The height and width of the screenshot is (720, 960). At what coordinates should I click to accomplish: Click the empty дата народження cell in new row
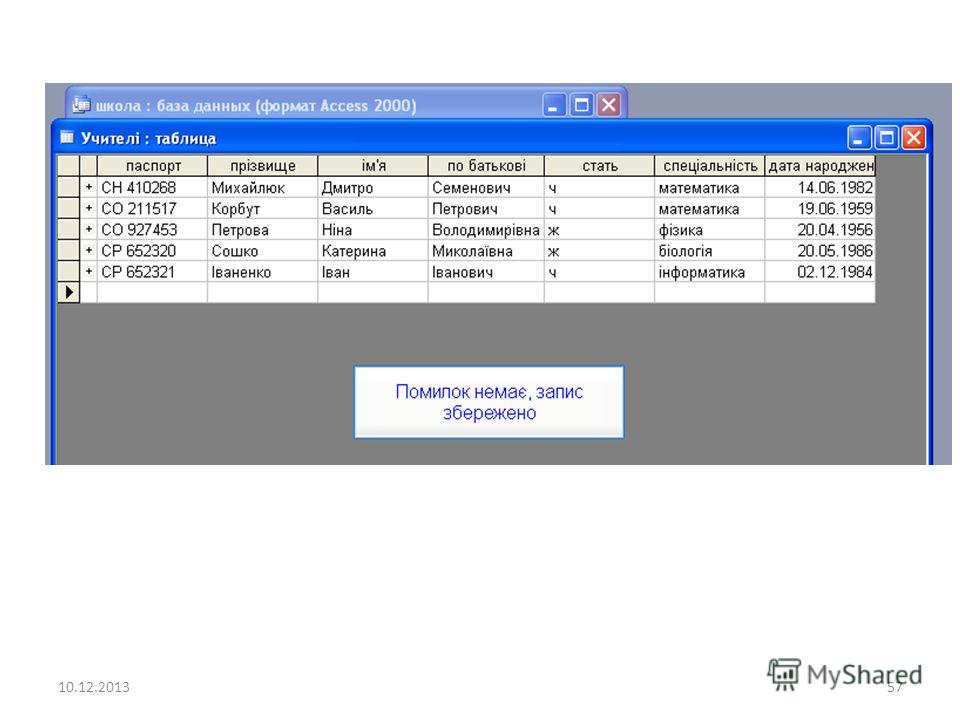point(820,293)
